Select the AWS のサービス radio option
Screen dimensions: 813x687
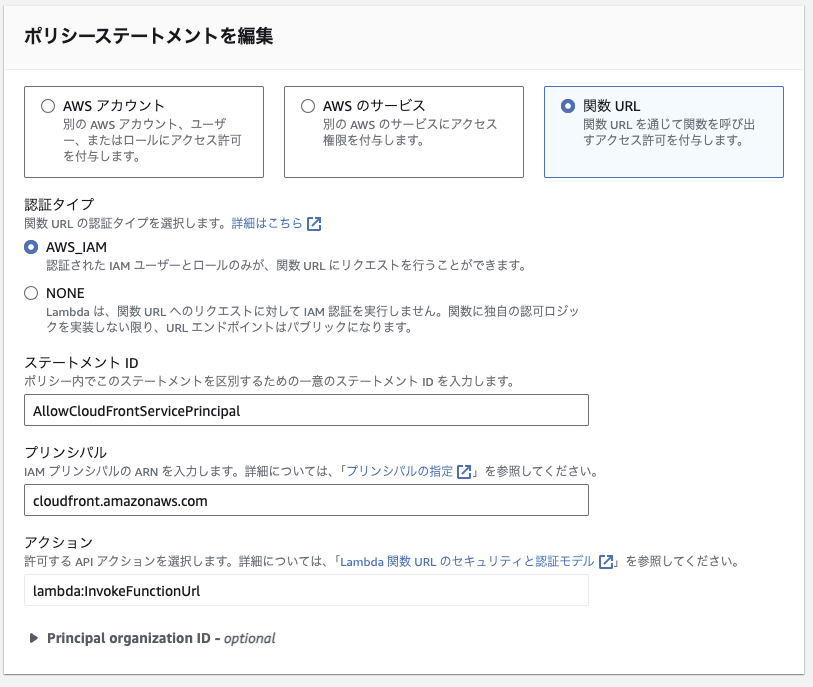tap(307, 106)
